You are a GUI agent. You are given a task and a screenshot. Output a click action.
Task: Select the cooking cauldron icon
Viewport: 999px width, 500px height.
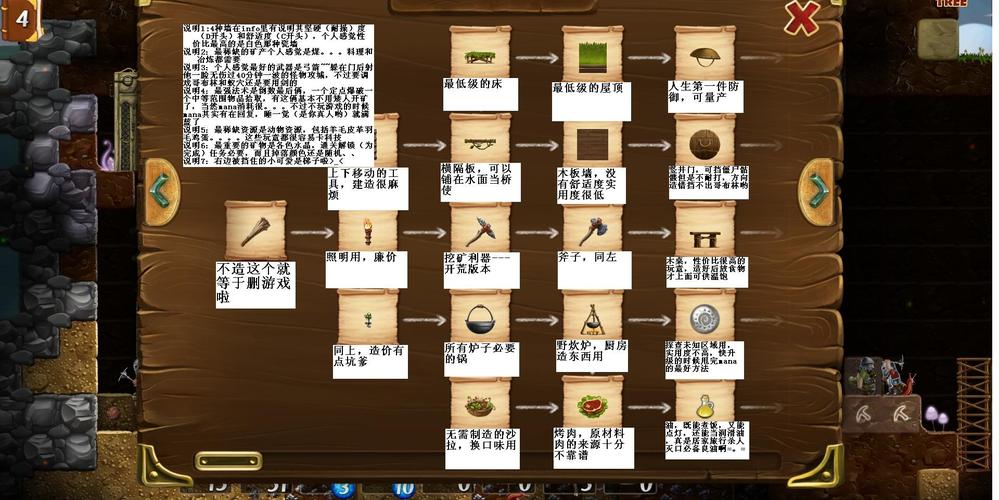pos(479,319)
